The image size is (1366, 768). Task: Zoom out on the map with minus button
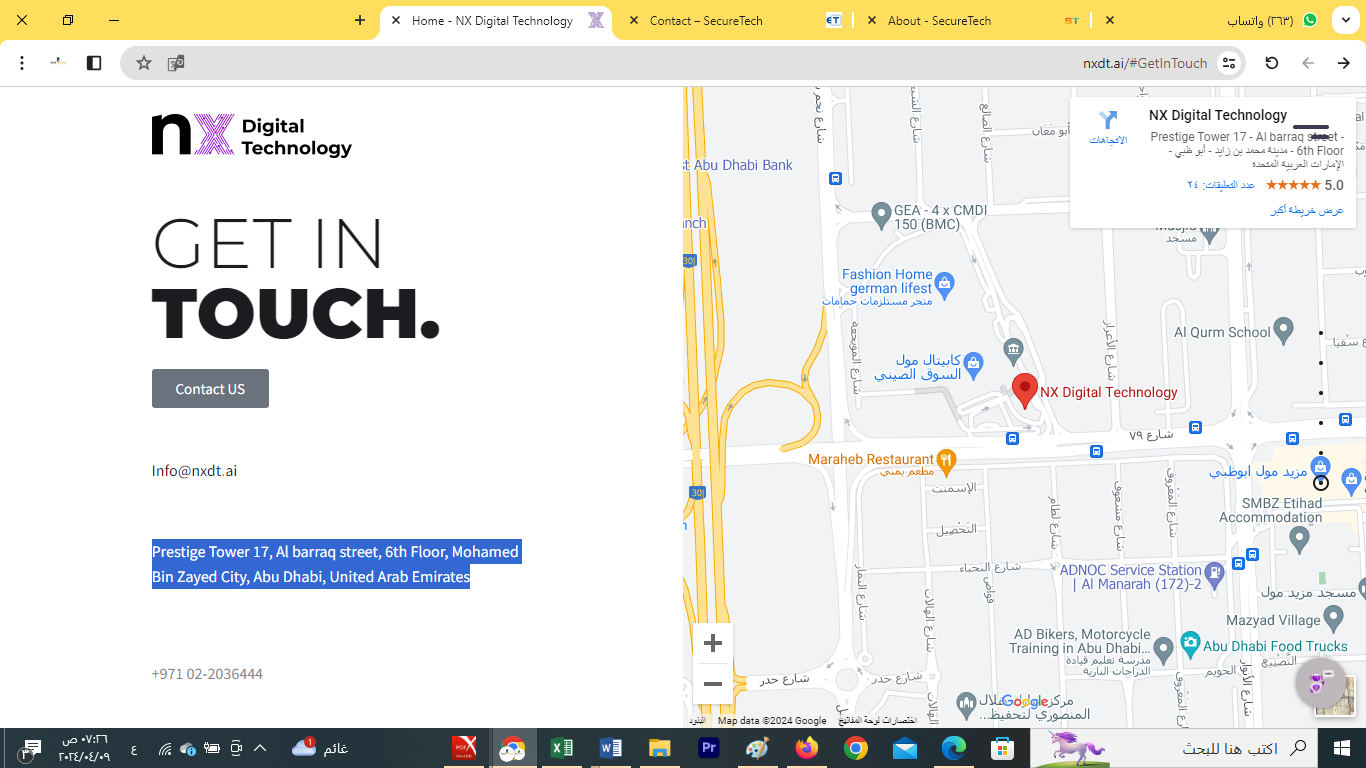point(713,684)
